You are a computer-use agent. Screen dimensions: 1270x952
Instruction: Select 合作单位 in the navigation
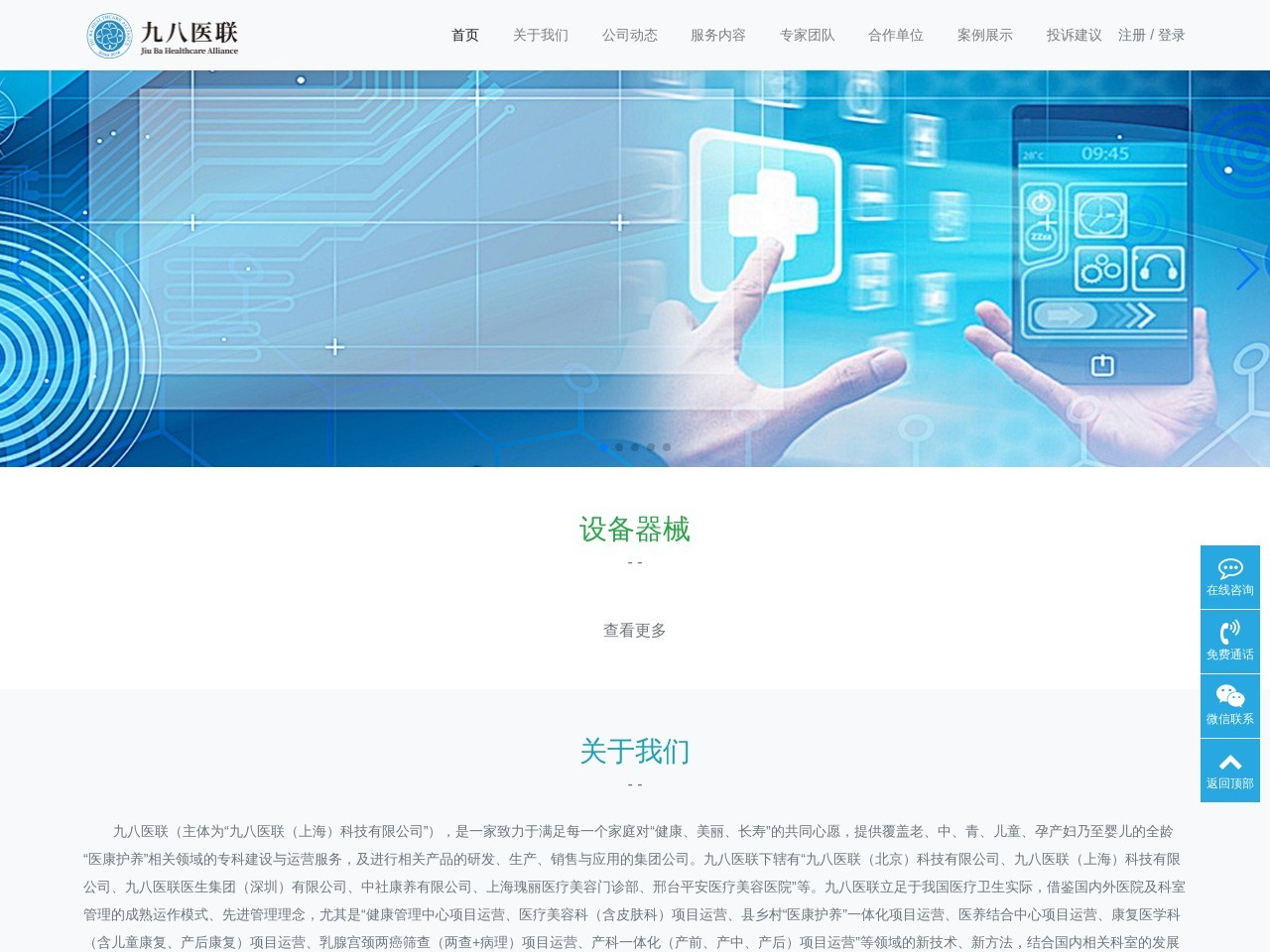point(896,35)
